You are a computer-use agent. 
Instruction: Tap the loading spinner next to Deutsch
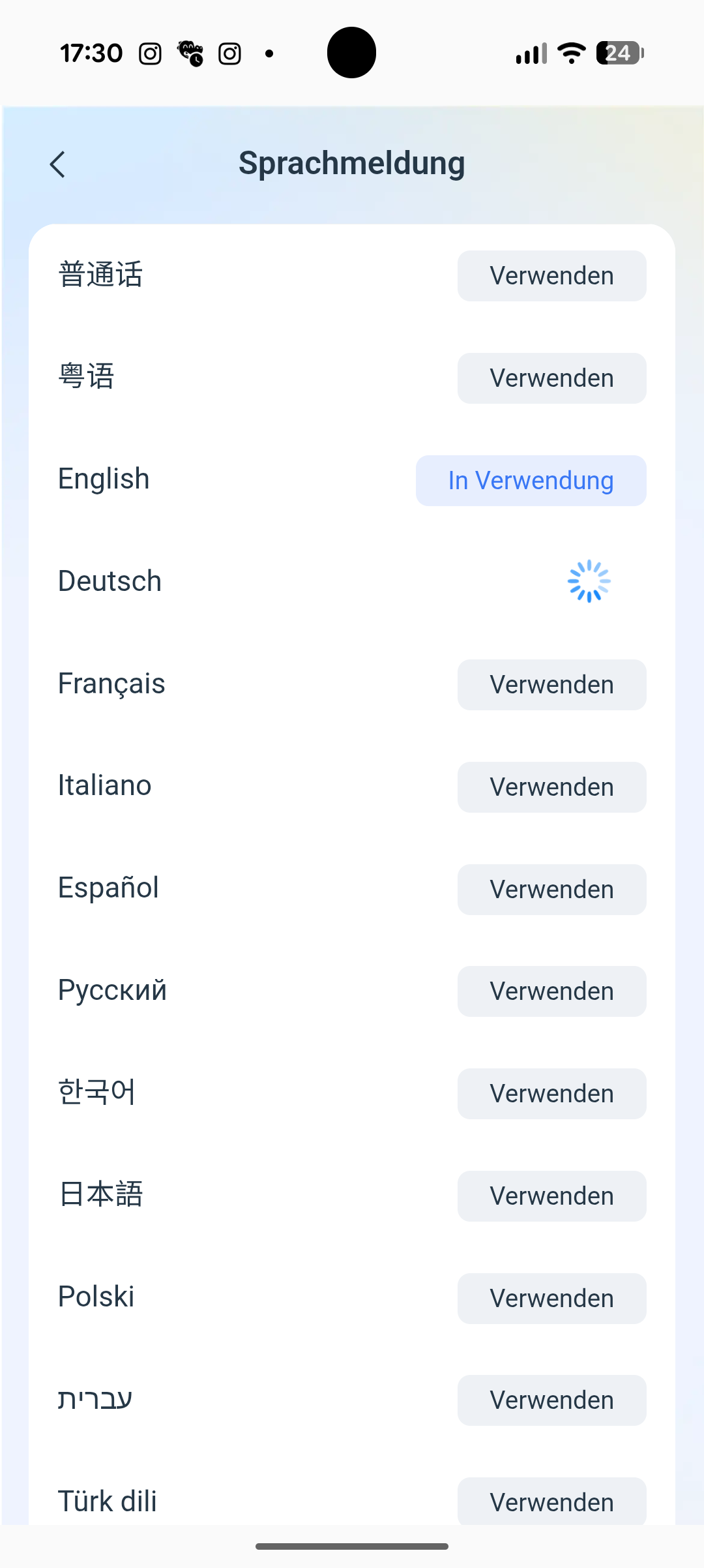[589, 581]
